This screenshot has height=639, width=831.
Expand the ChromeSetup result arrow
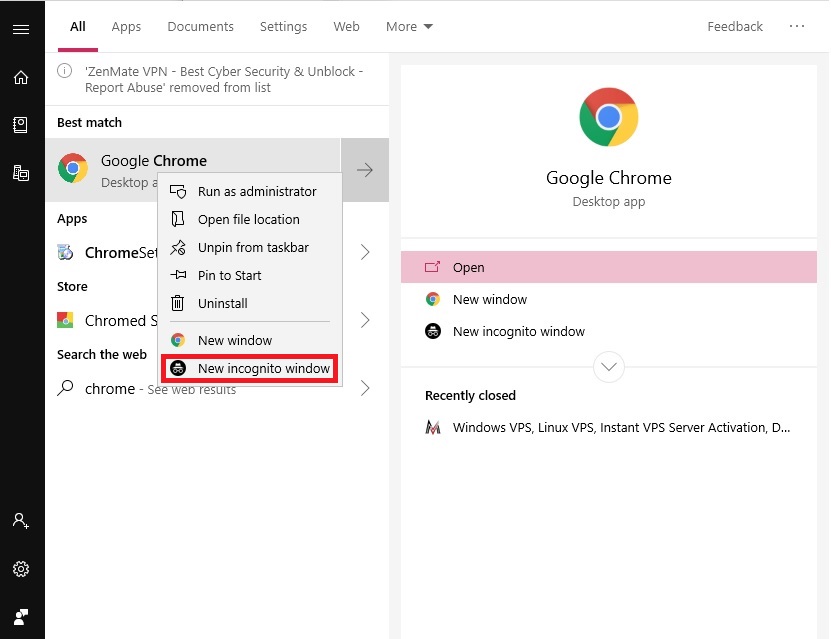tap(365, 252)
